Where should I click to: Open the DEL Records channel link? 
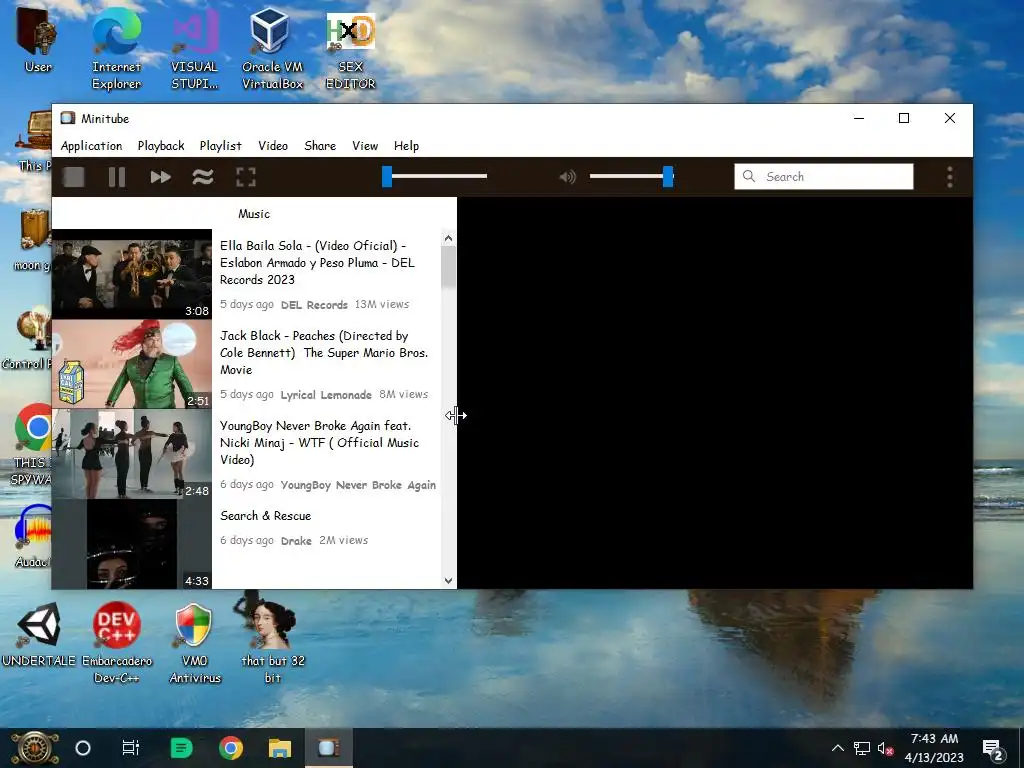coord(314,305)
